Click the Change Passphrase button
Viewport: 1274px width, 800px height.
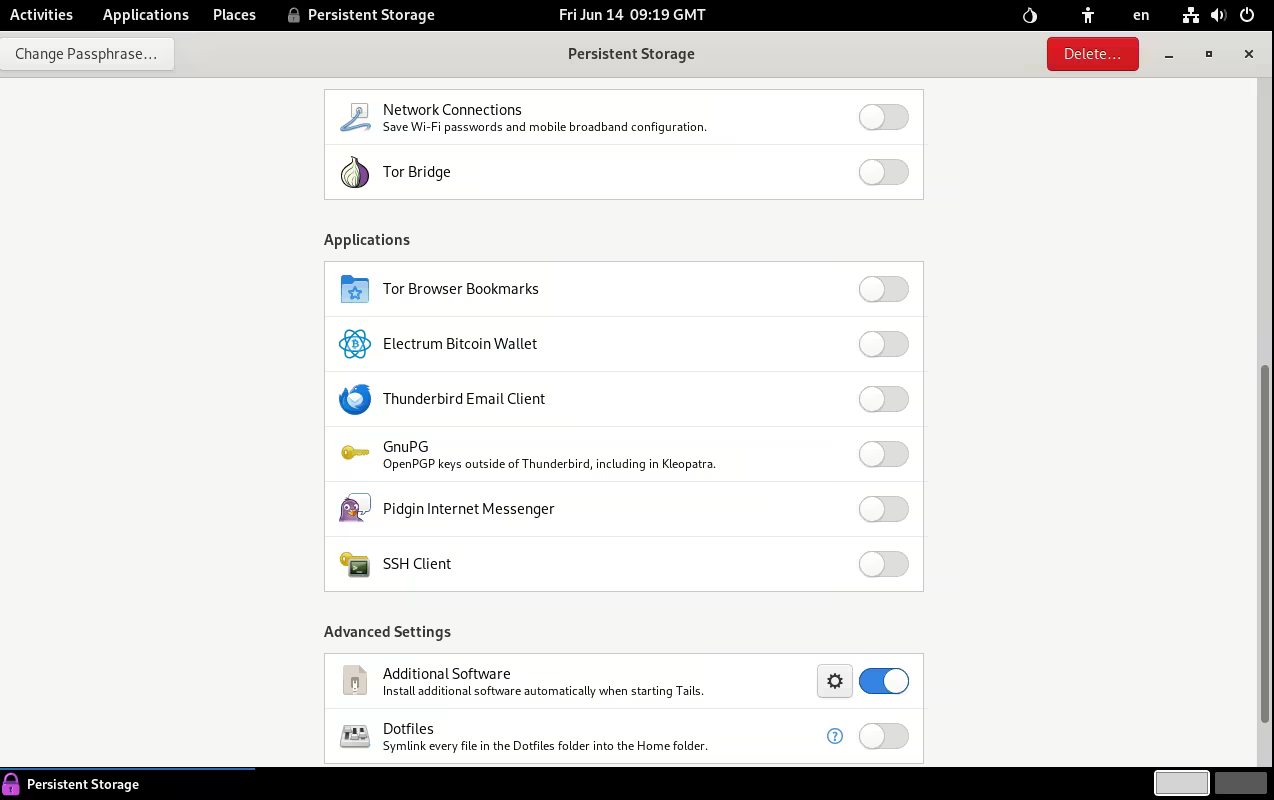click(x=86, y=54)
